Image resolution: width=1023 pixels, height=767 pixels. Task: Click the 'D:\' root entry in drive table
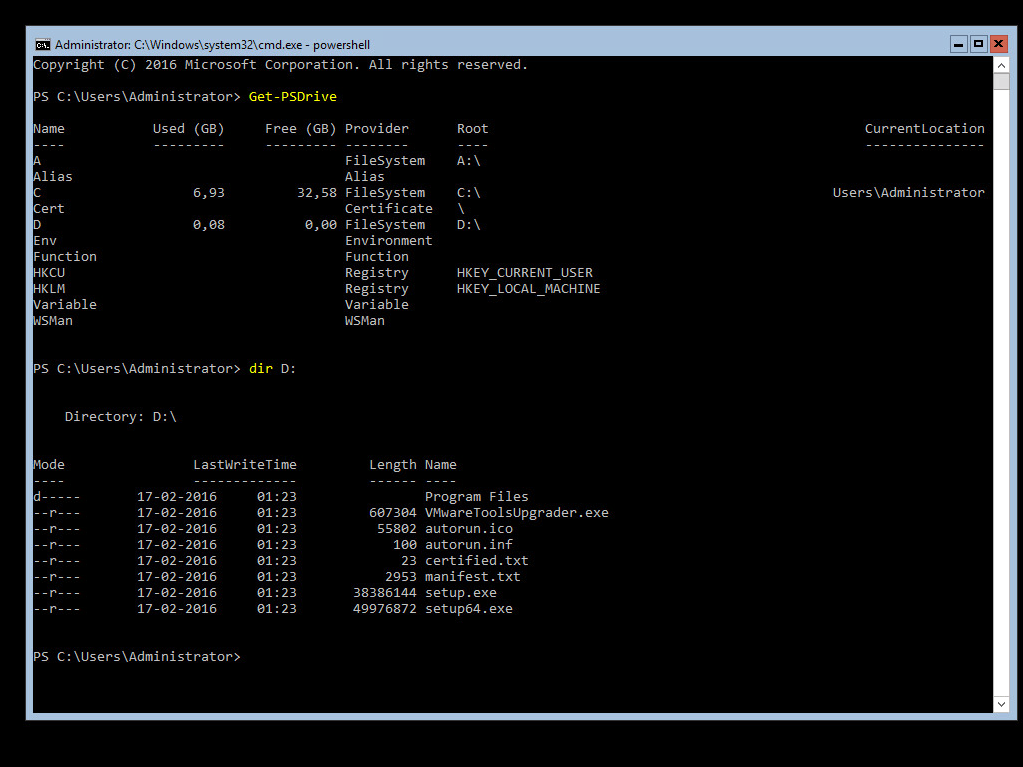click(468, 224)
